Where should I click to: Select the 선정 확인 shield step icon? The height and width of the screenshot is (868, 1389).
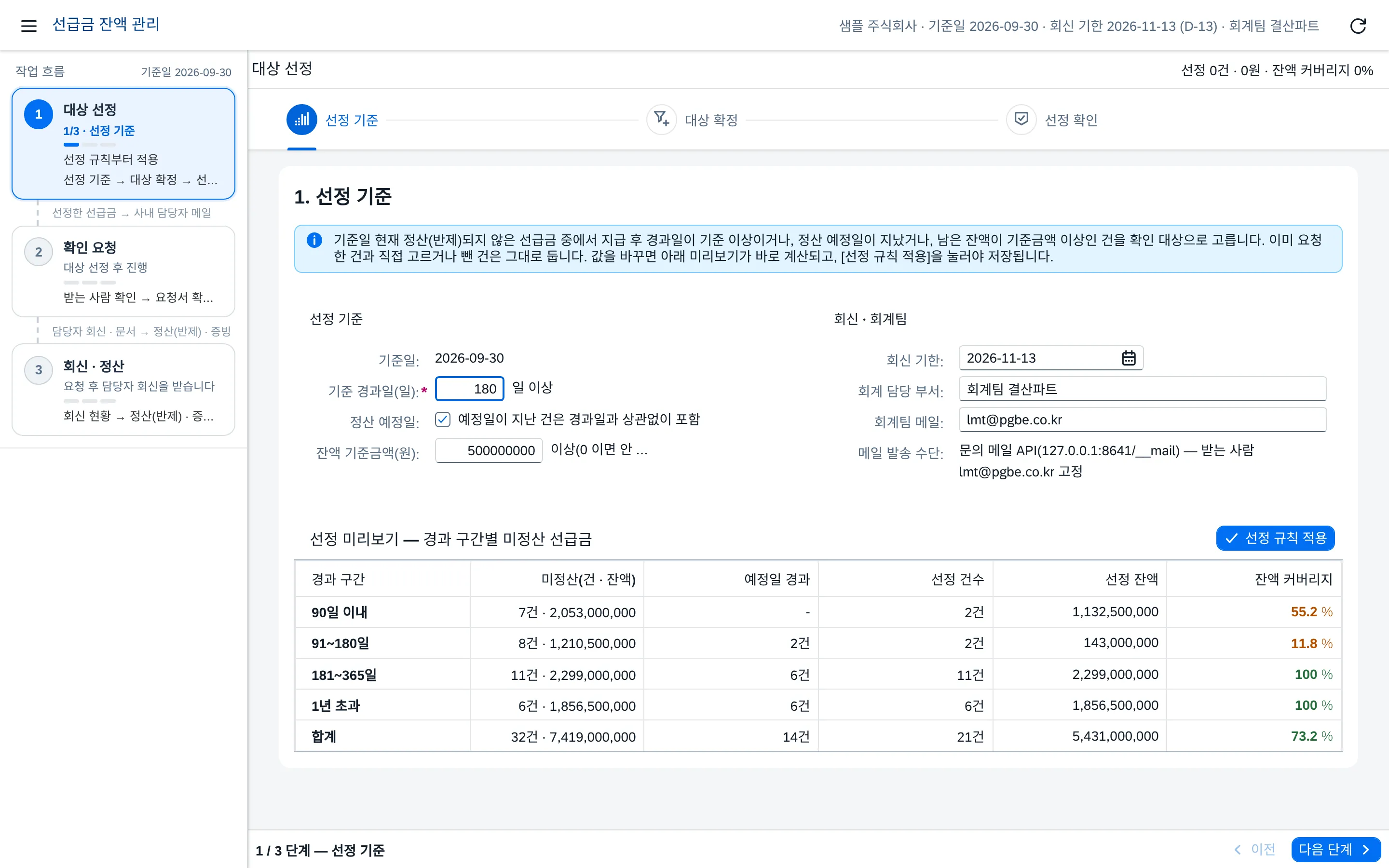point(1021,120)
